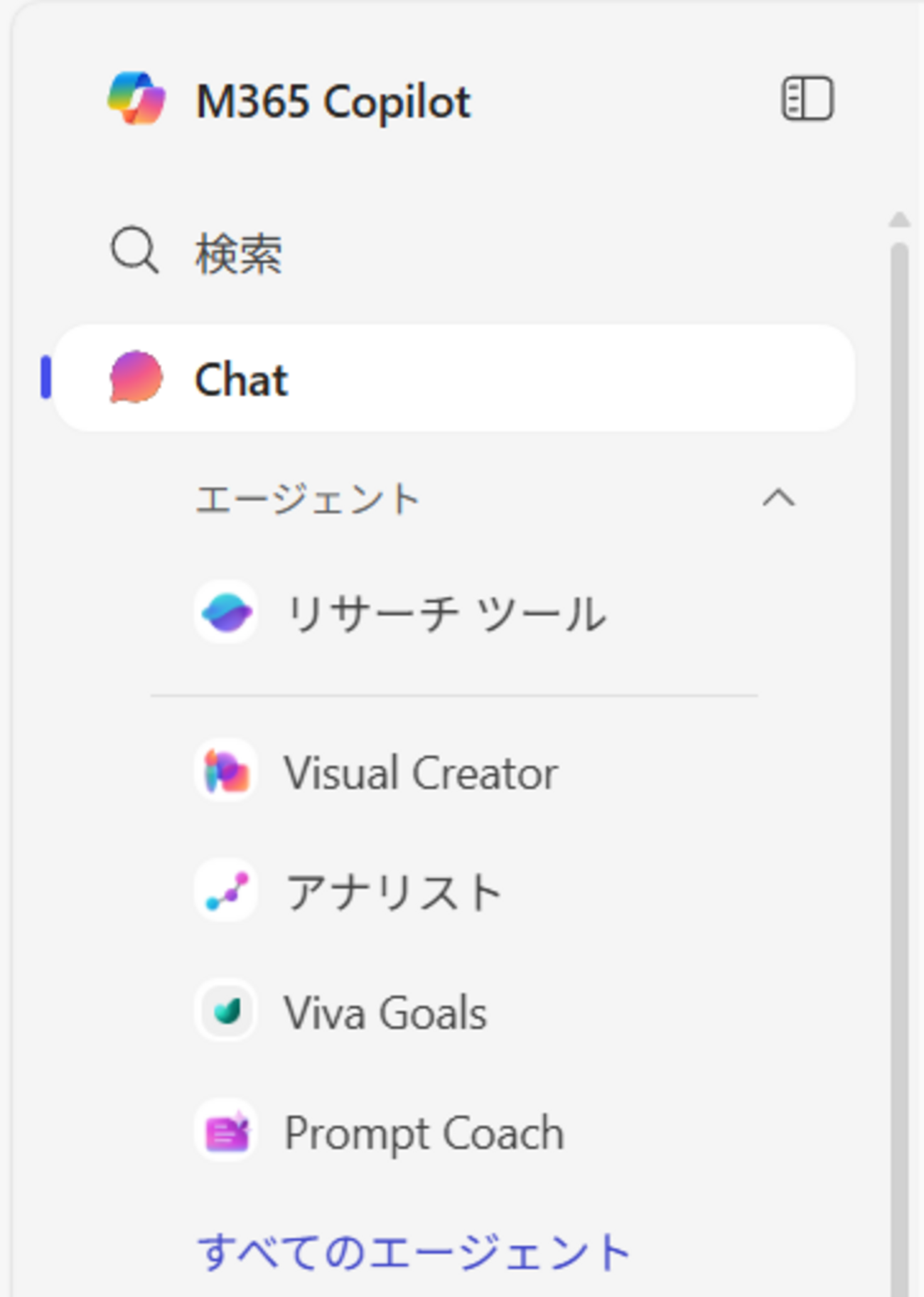924x1297 pixels.
Task: Click the エージェント section header
Action: [x=307, y=498]
